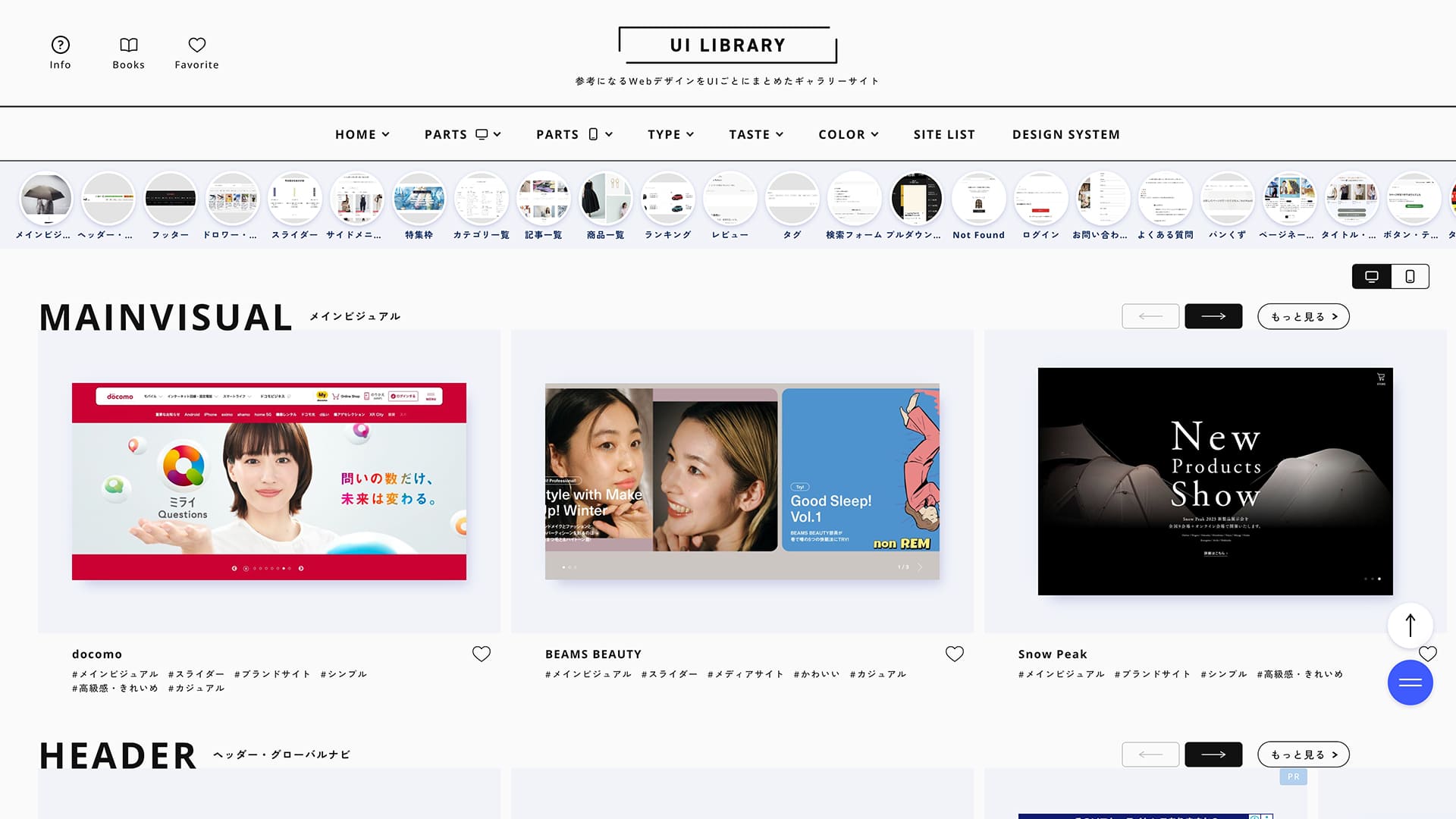Select the 商品一覧 category circle
This screenshot has height=819, width=1456.
click(606, 199)
